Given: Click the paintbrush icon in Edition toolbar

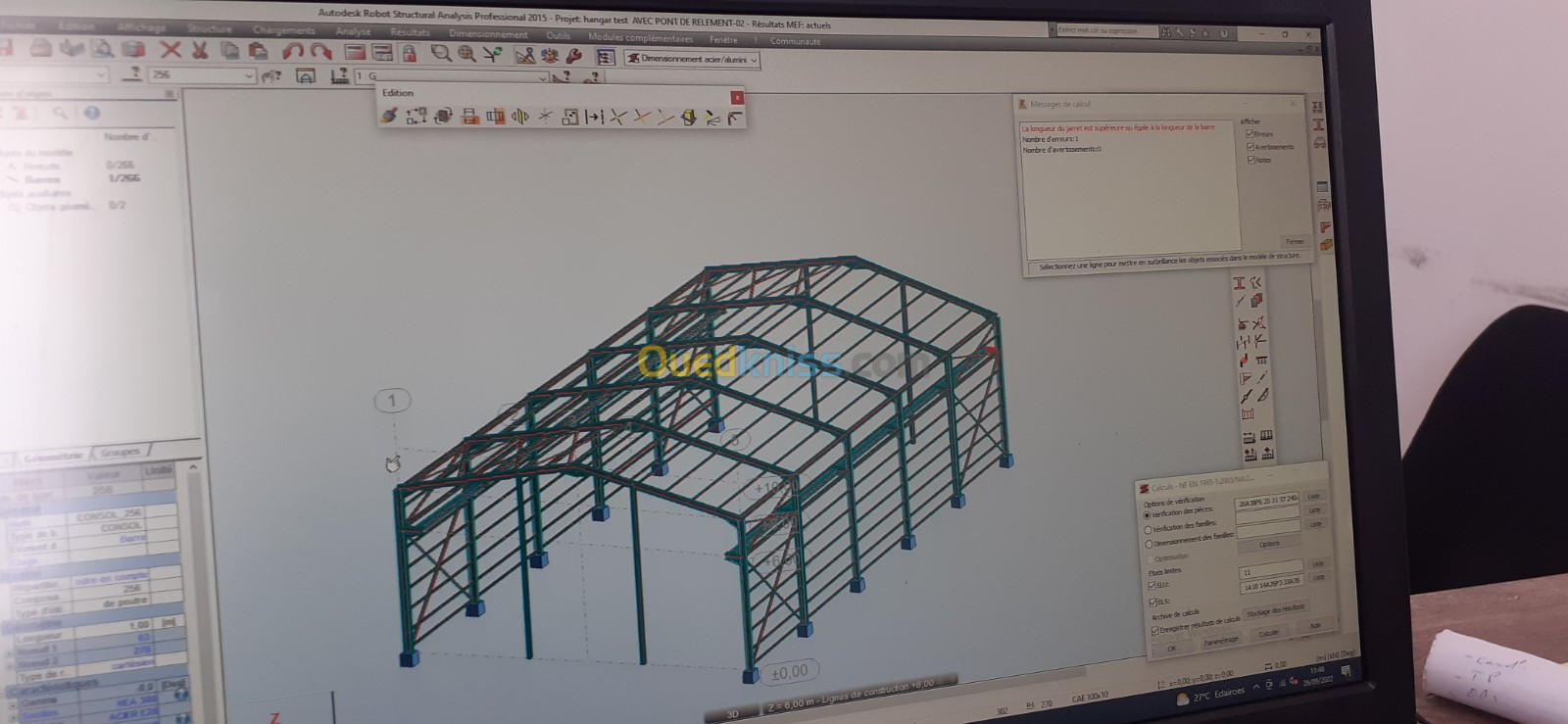Looking at the screenshot, I should [389, 116].
